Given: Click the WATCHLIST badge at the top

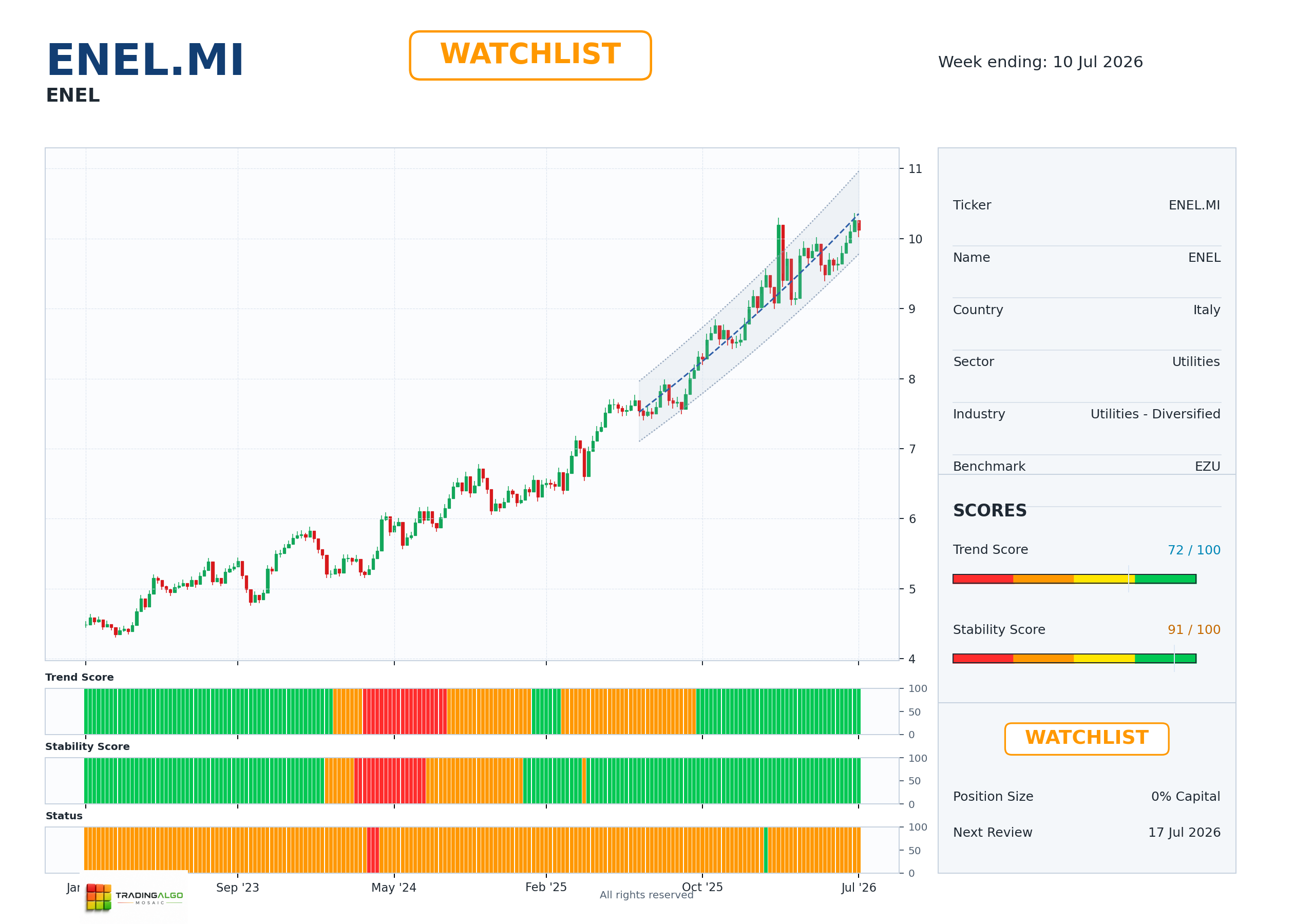Looking at the screenshot, I should 530,55.
